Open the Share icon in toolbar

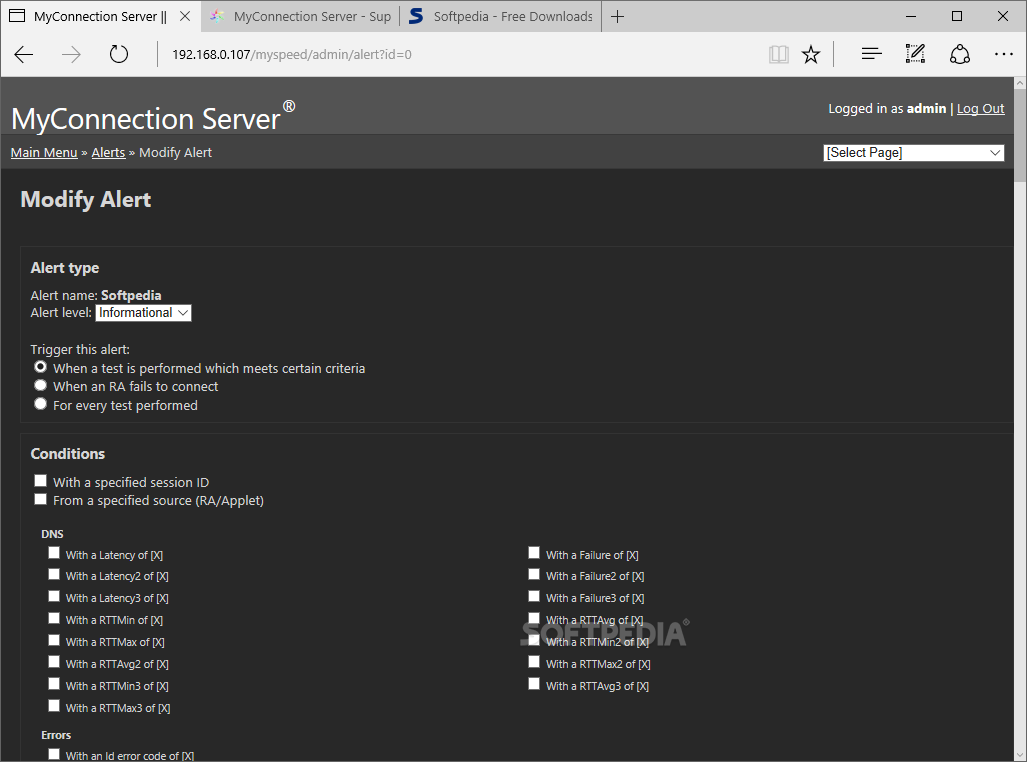pyautogui.click(x=960, y=54)
